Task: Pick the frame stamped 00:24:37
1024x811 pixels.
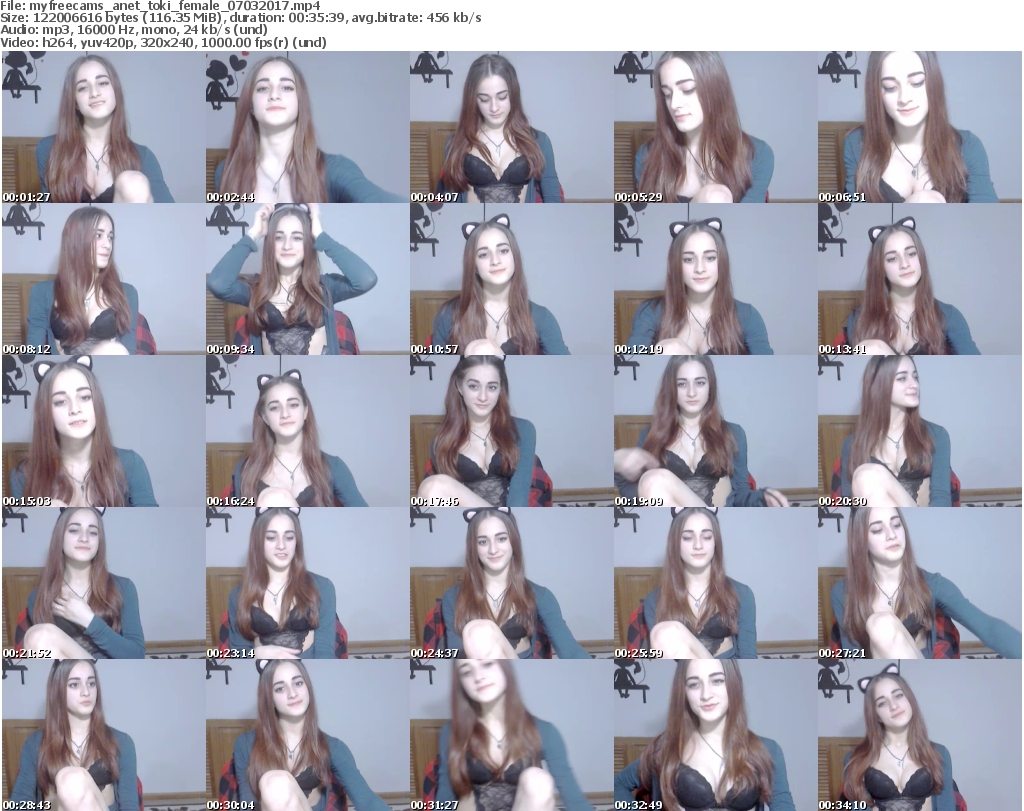Action: [x=511, y=583]
